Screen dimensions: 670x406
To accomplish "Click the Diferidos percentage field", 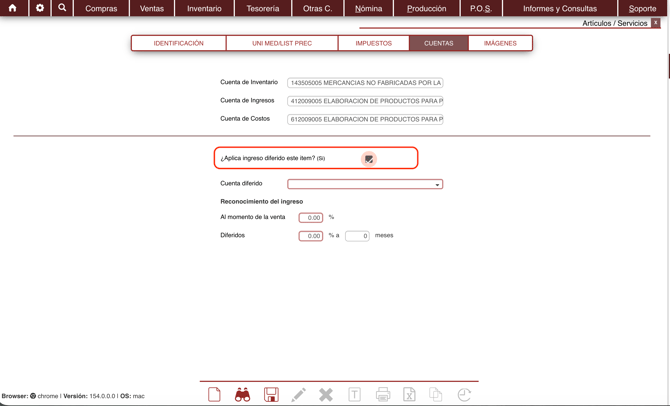I will [x=311, y=236].
